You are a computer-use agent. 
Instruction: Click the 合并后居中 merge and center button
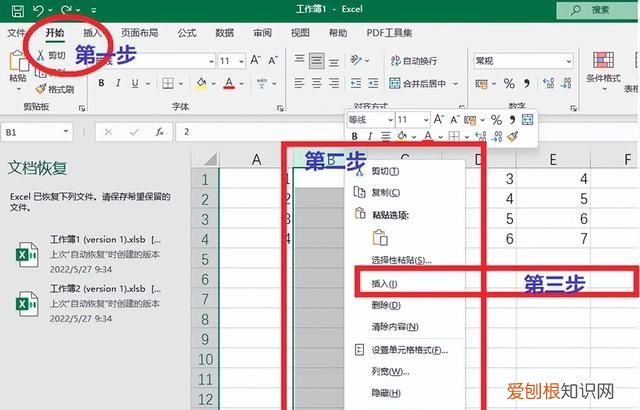[418, 84]
